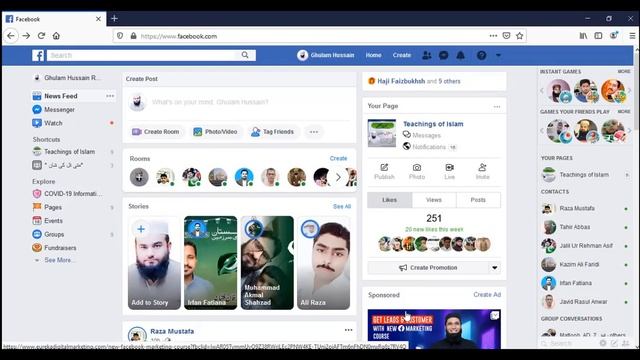Click Create link in Rooms
640x360 pixels.
[x=338, y=158]
